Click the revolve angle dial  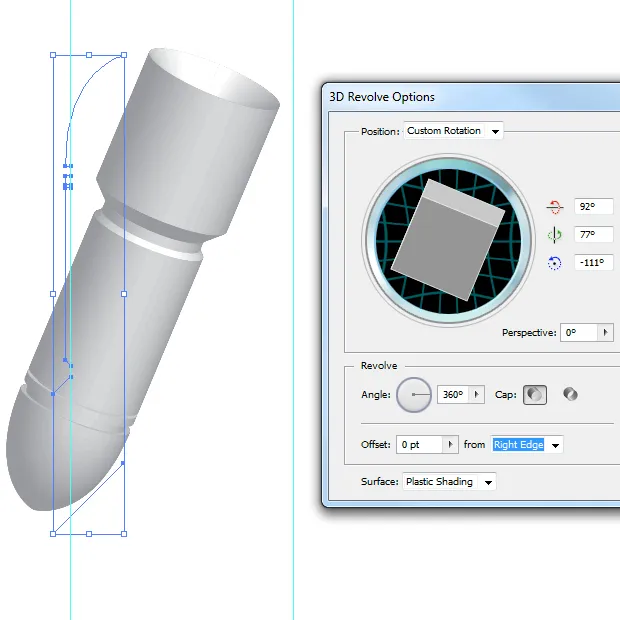[414, 395]
